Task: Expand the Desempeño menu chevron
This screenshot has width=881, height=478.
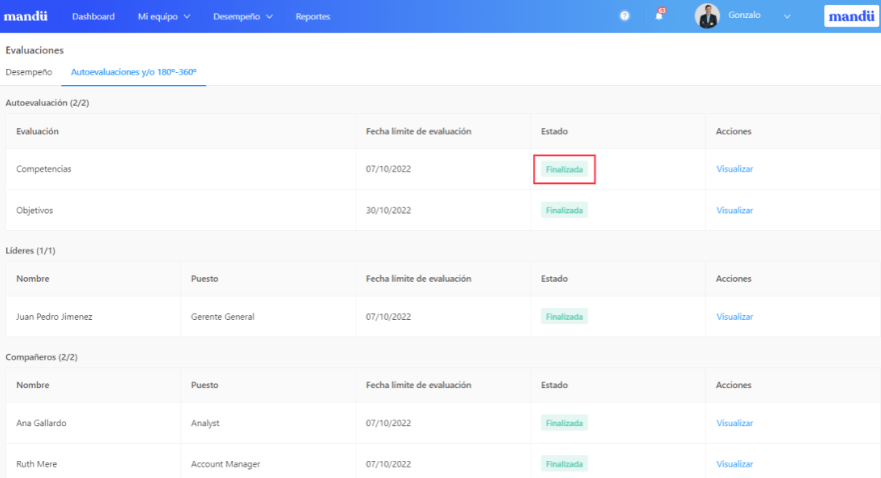Action: pos(269,17)
